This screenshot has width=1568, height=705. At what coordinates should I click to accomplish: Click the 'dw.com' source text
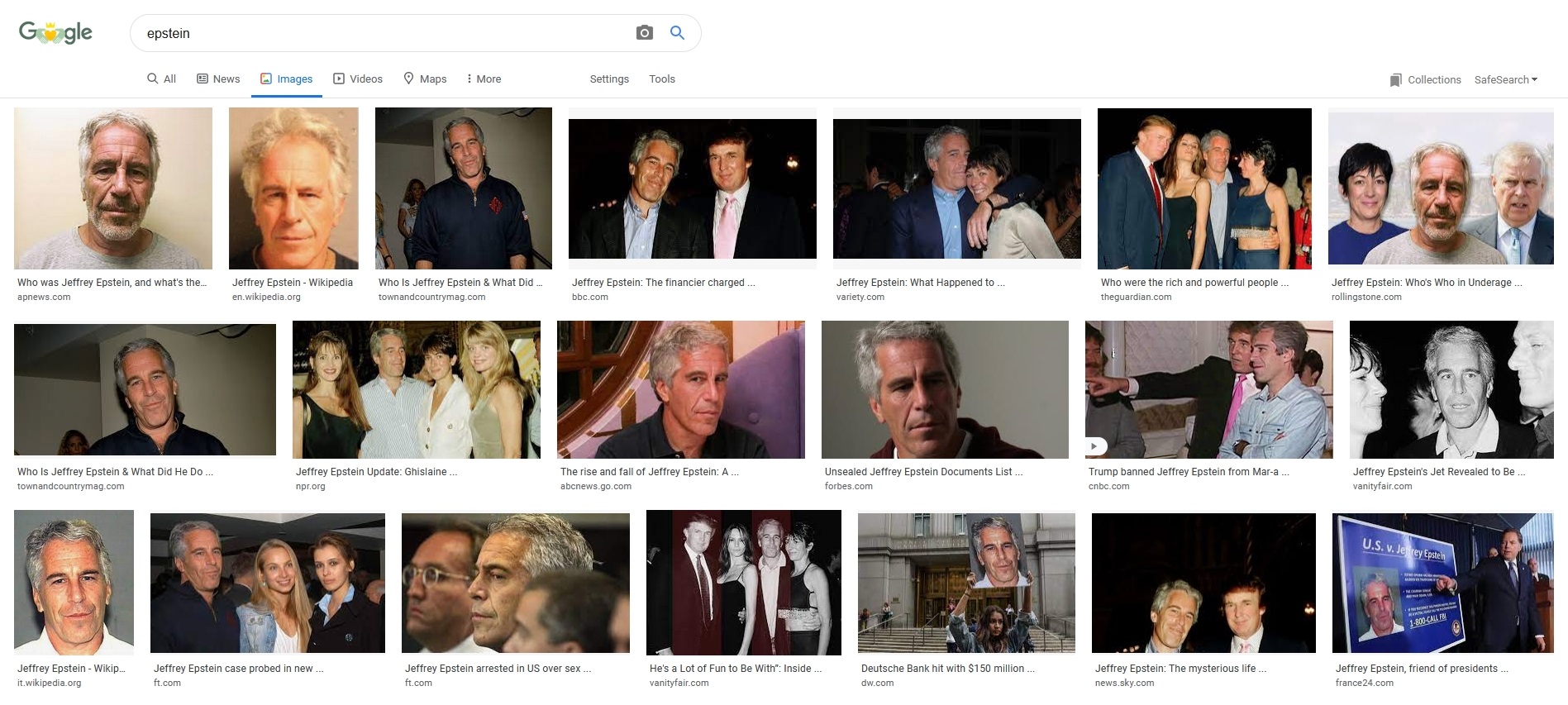tap(878, 684)
